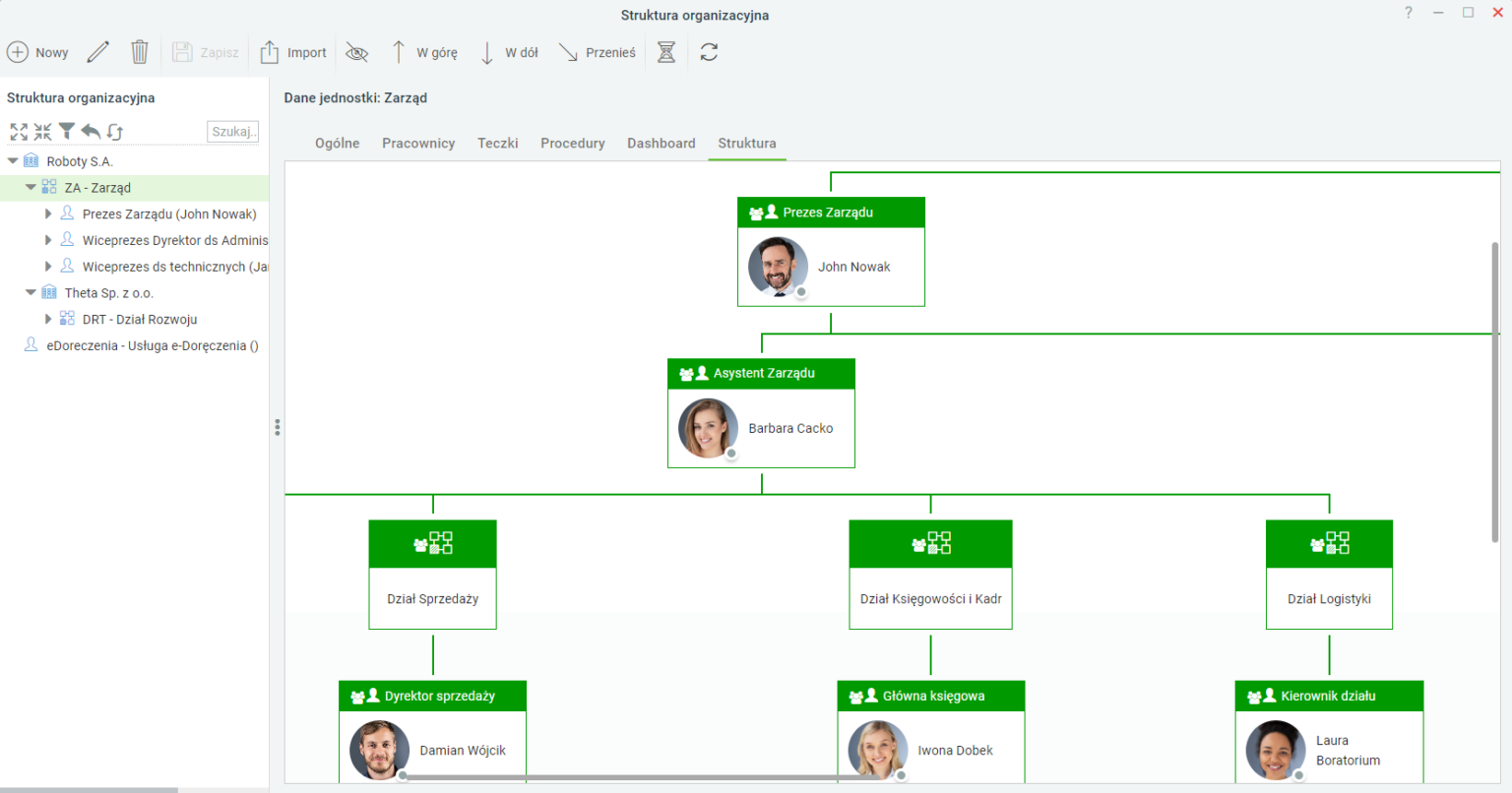
Task: Click the Prezes Zarządu card header
Action: pyautogui.click(x=831, y=213)
